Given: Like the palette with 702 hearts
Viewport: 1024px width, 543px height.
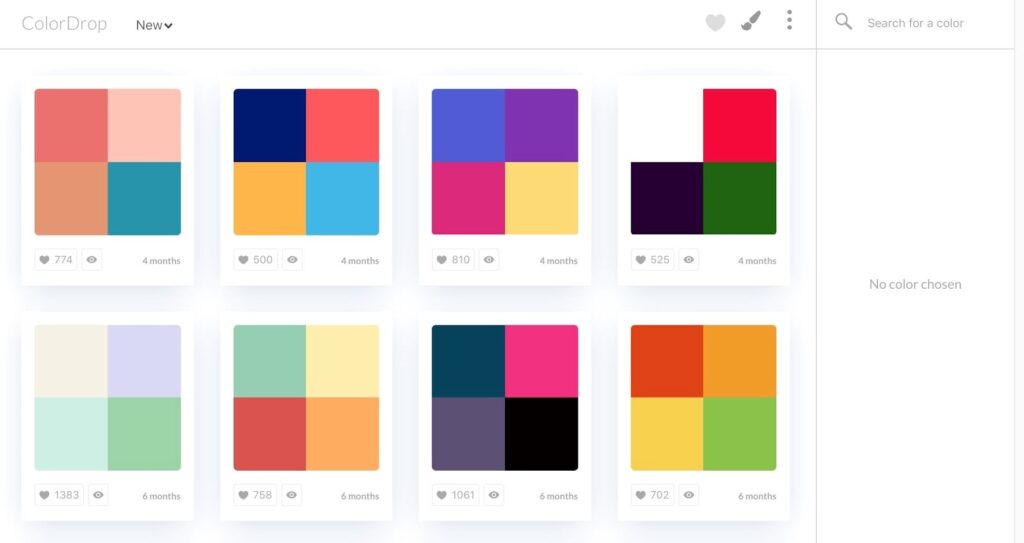Looking at the screenshot, I should coord(652,495).
